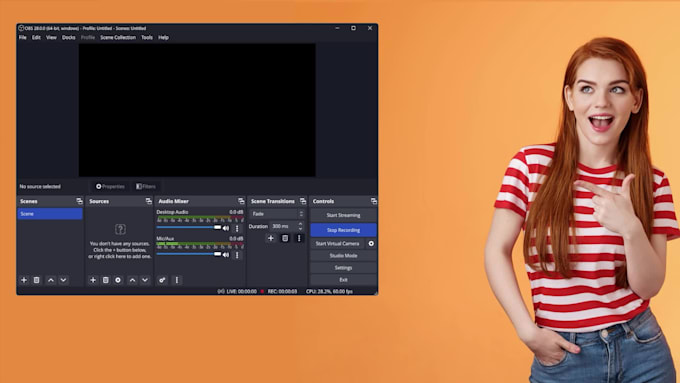Click the black preview canvas area
This screenshot has width=680, height=383.
click(x=197, y=110)
